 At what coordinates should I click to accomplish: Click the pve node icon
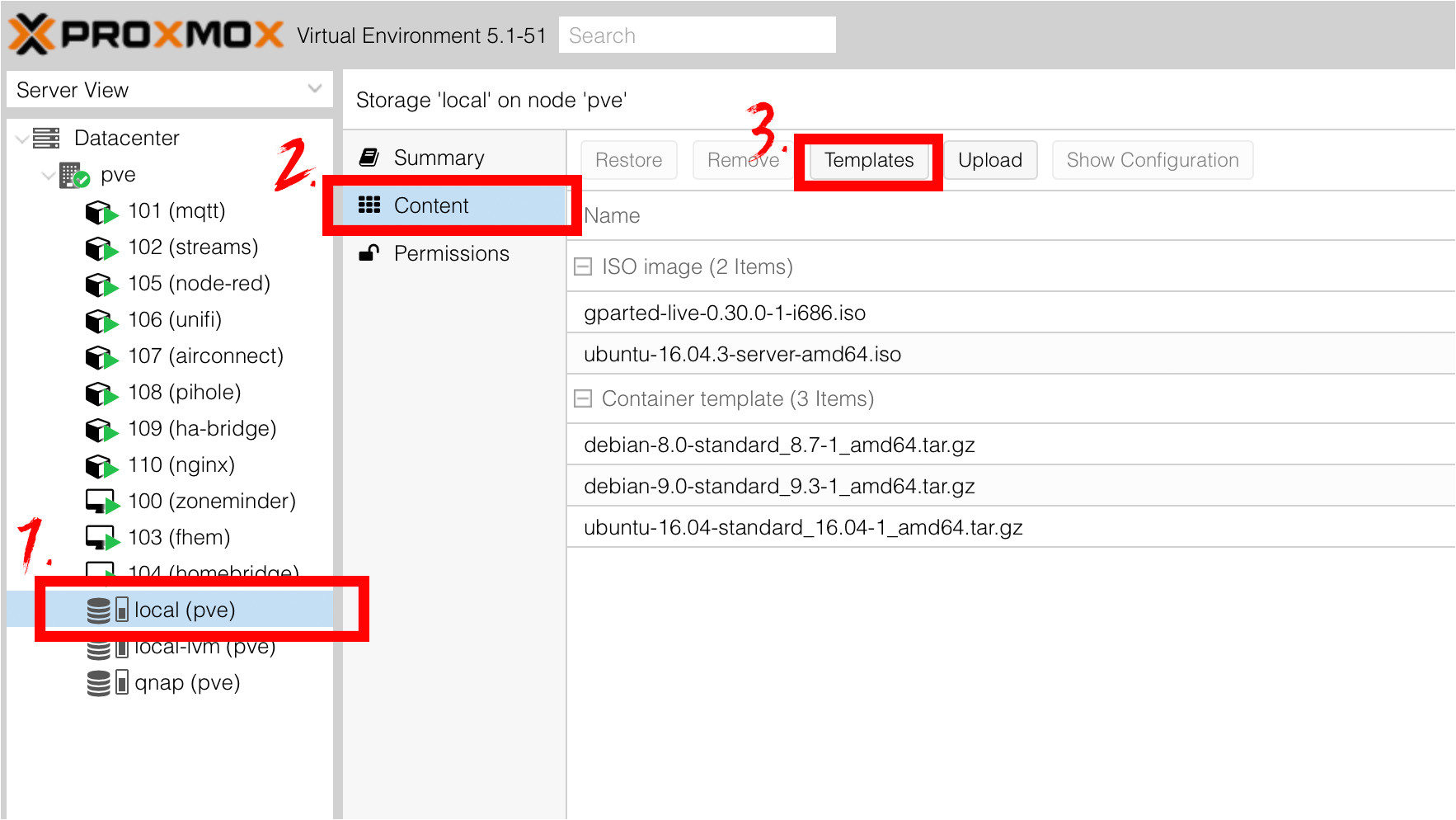coord(74,175)
